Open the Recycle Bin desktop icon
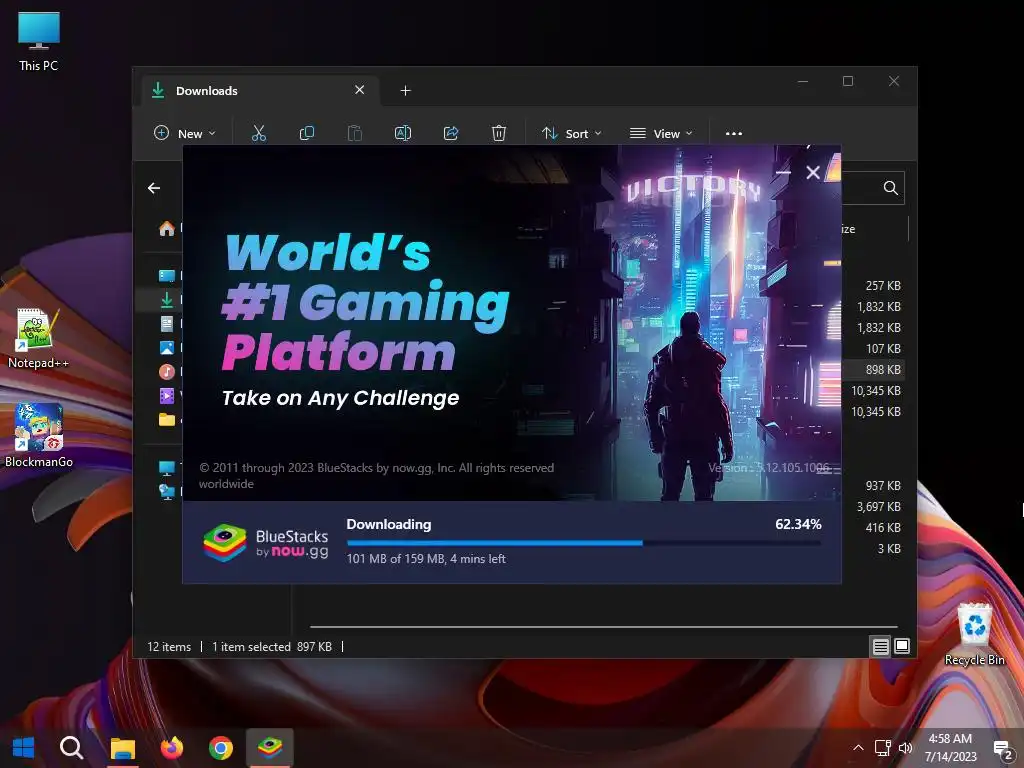This screenshot has height=768, width=1024. (974, 635)
